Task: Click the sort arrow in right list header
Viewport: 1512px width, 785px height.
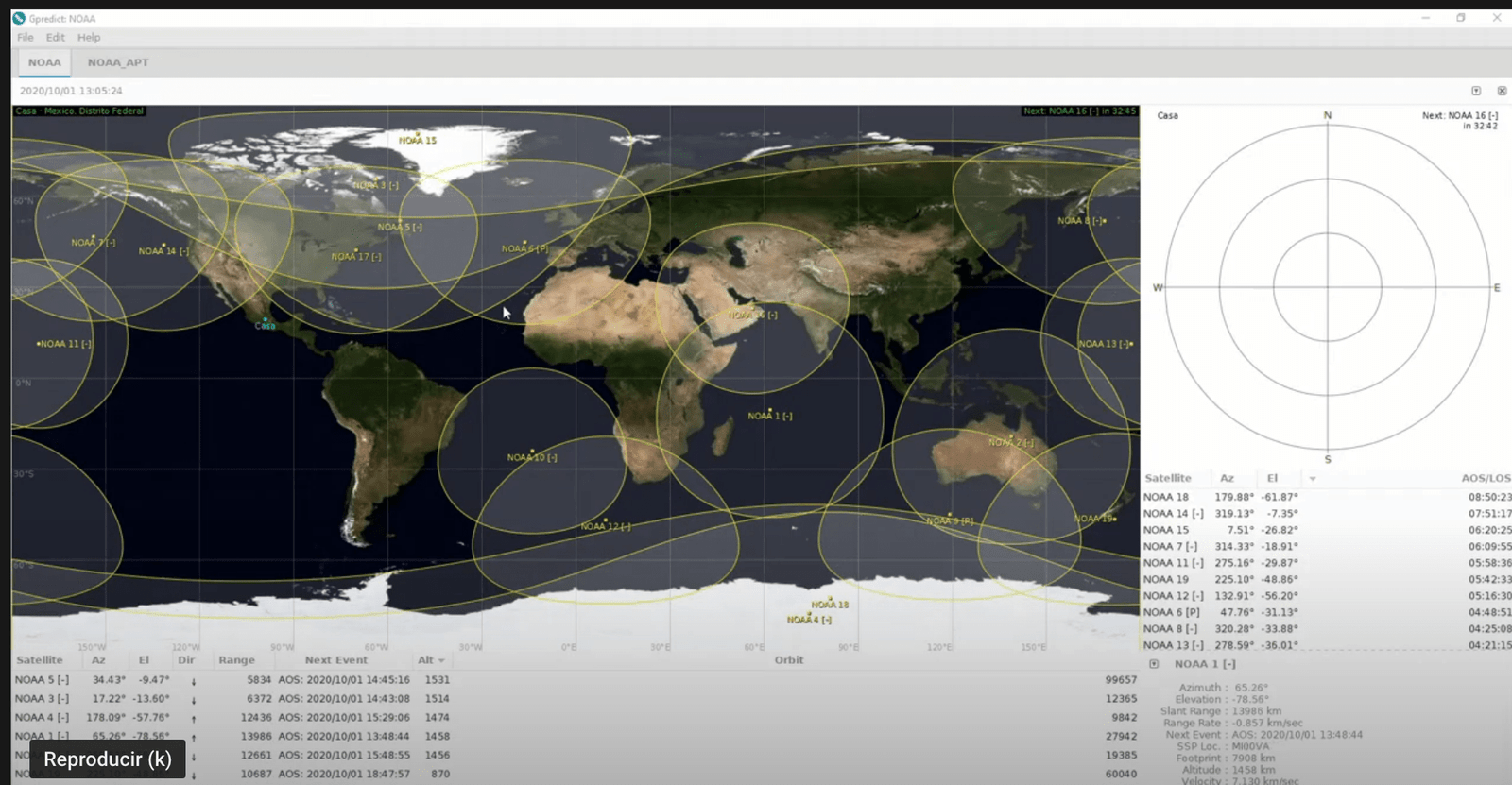Action: (1313, 479)
